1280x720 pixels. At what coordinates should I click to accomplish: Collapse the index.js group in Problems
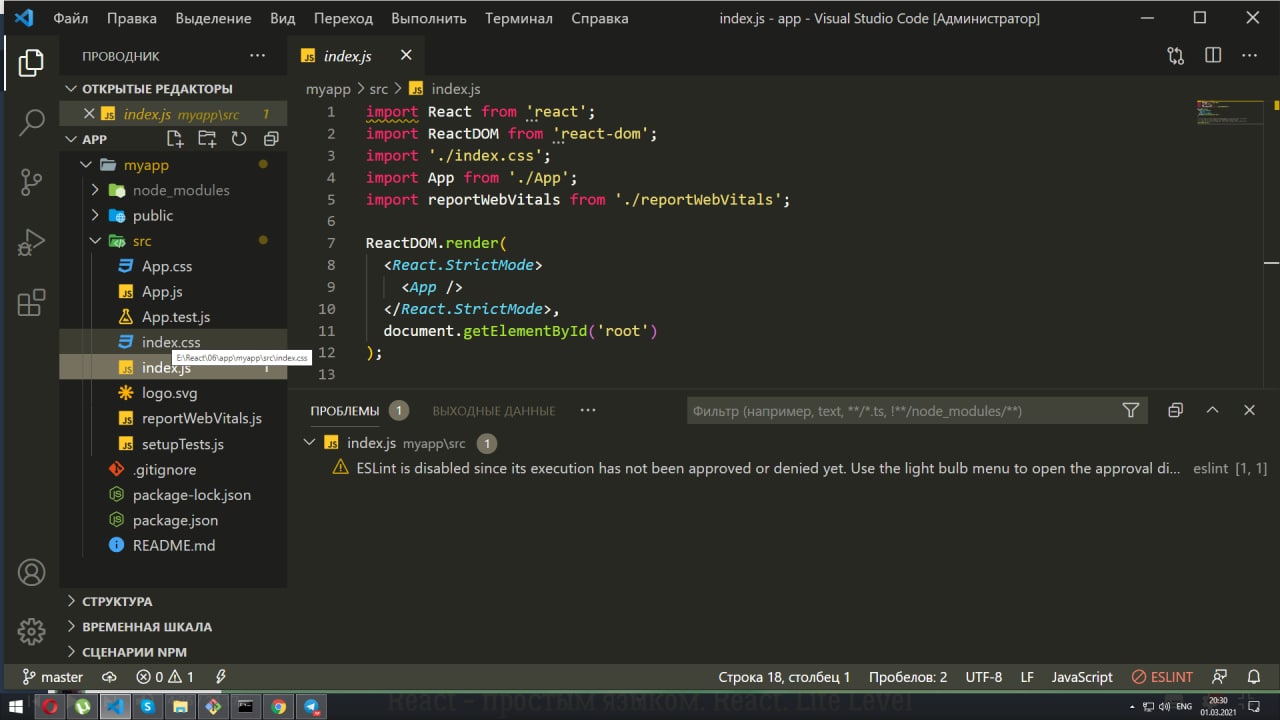pyautogui.click(x=309, y=443)
